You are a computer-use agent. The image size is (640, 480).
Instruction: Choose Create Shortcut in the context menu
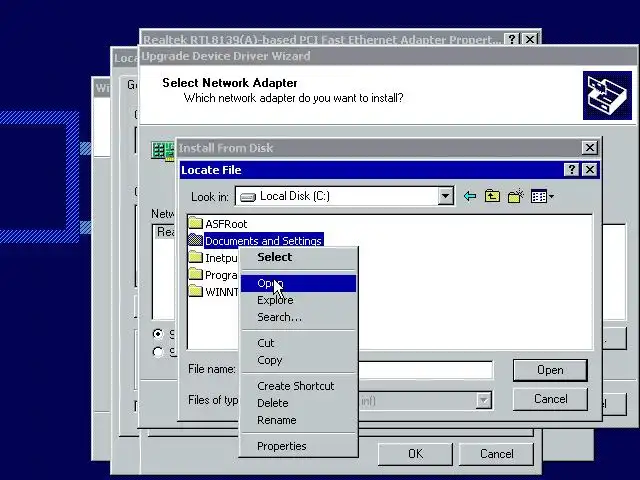click(298, 386)
